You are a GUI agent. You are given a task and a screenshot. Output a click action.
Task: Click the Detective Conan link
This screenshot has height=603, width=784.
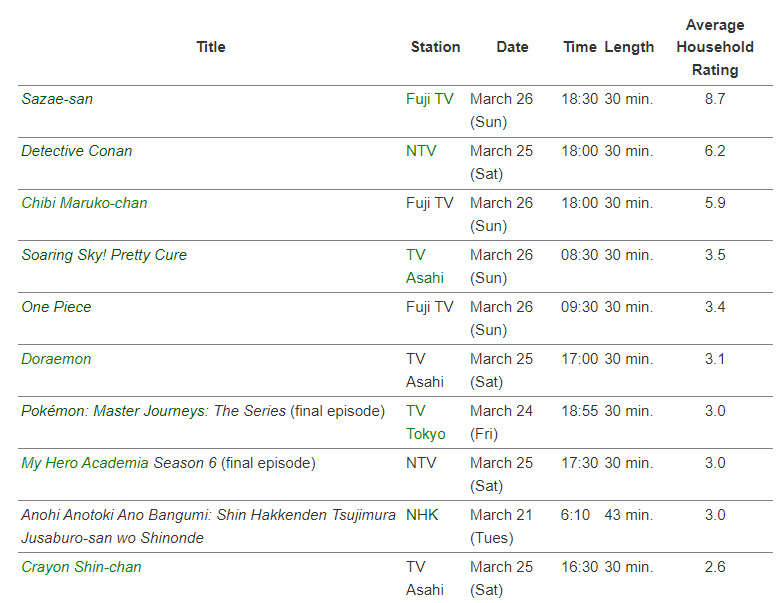point(77,151)
